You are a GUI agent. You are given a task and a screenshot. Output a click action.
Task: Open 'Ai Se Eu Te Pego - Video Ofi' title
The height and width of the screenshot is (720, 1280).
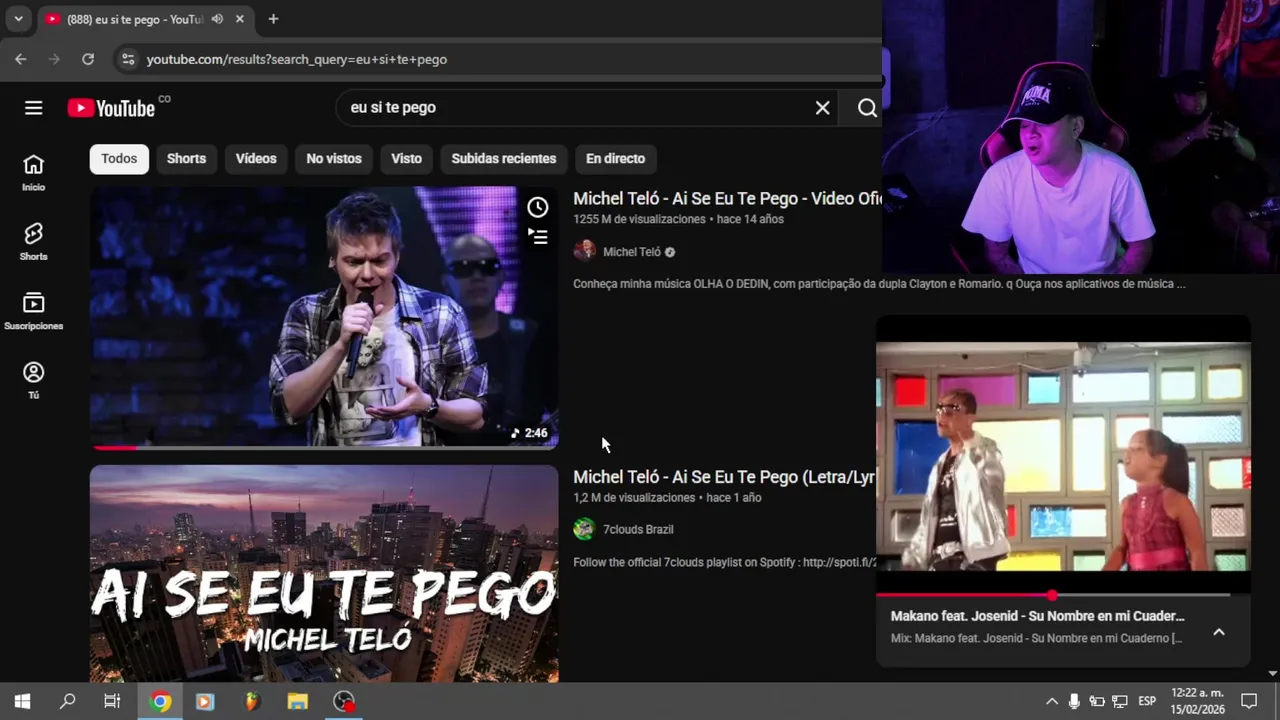727,199
